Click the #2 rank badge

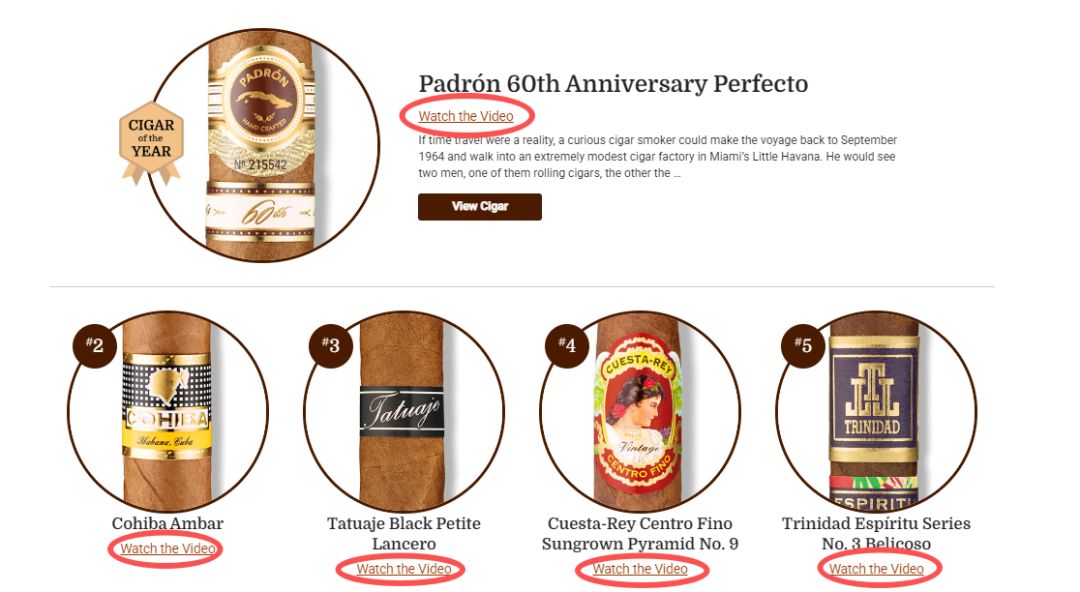coord(94,345)
